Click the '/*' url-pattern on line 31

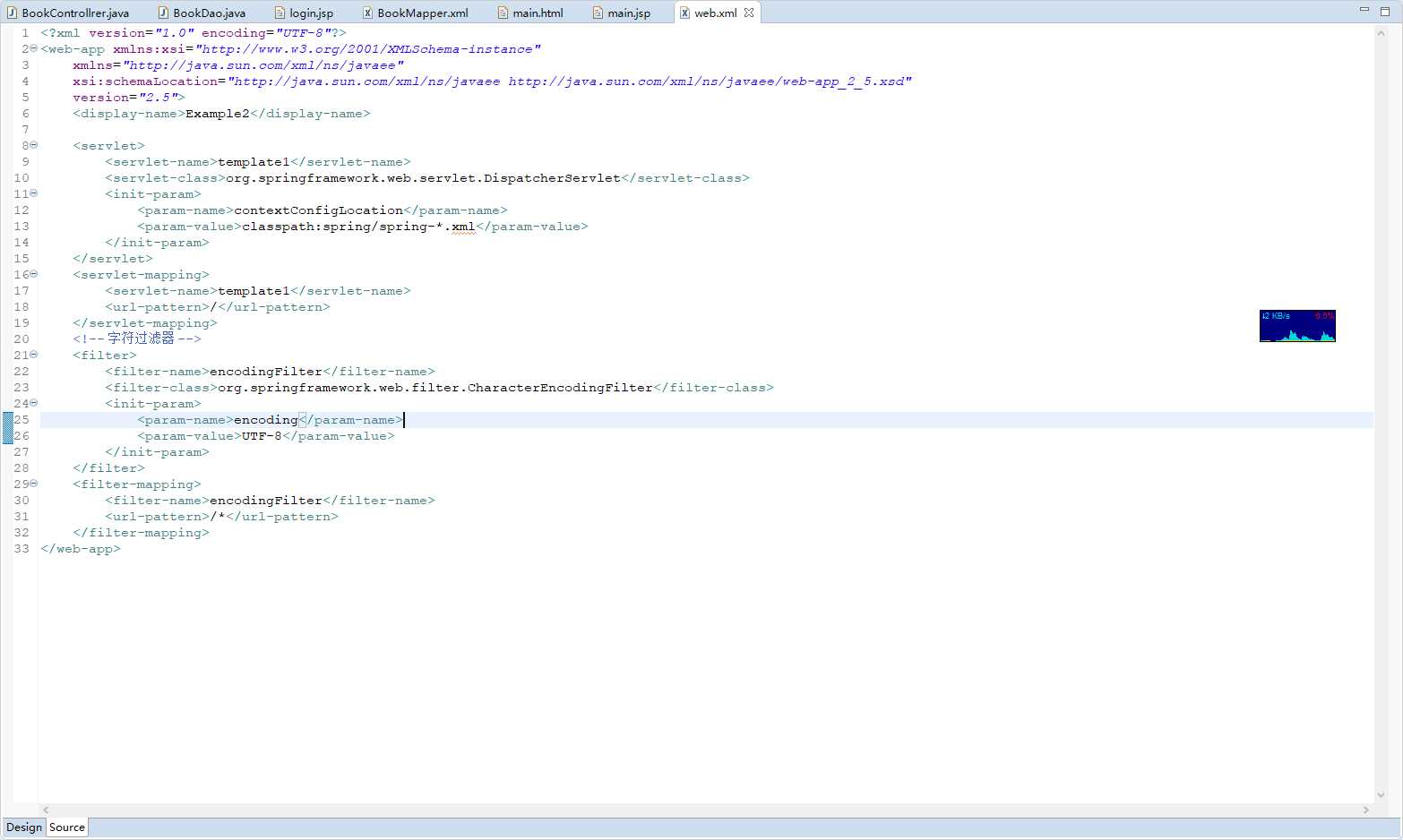[x=218, y=517]
